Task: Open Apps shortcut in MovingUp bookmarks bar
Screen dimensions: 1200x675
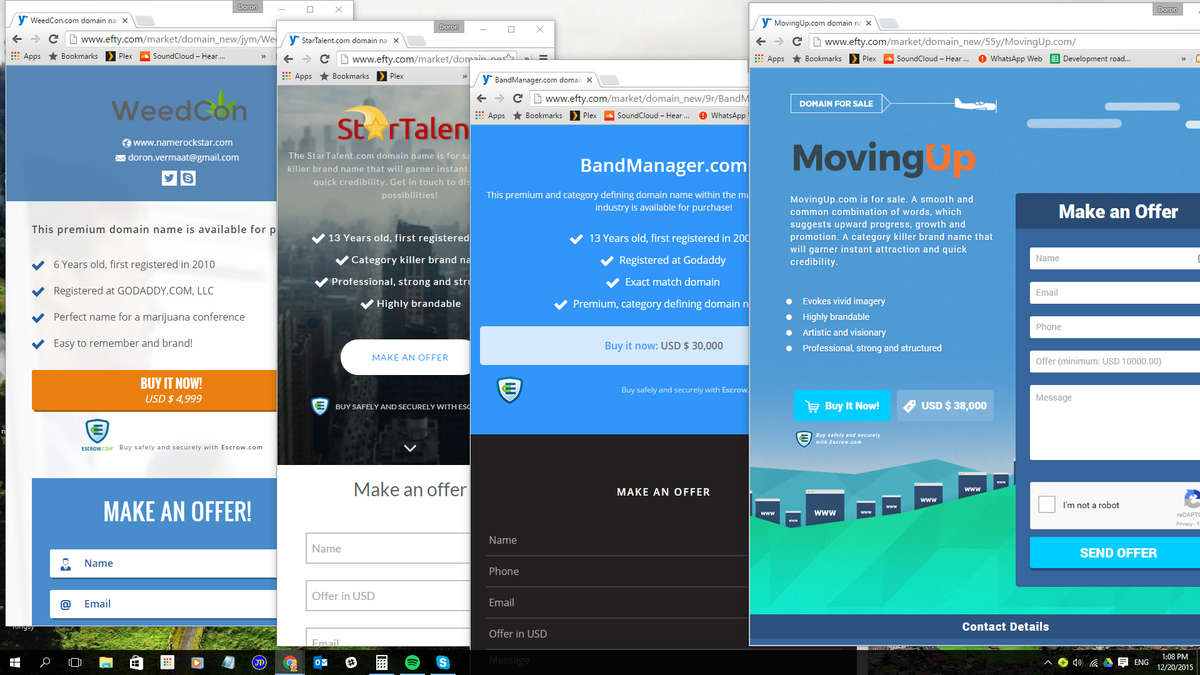Action: [768, 58]
